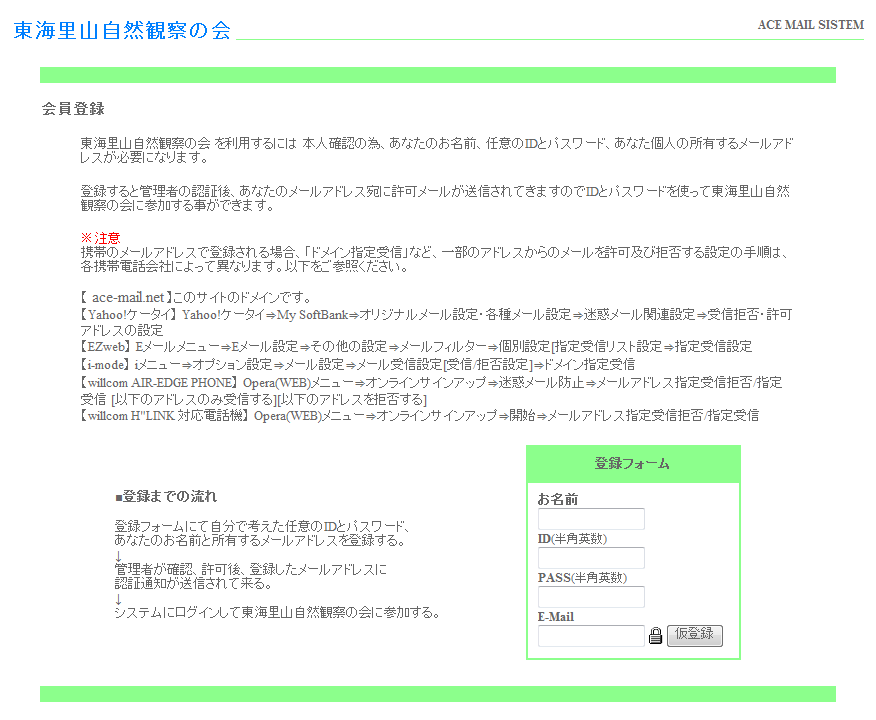
Task: Click the EZweb carrier label
Action: coord(105,347)
